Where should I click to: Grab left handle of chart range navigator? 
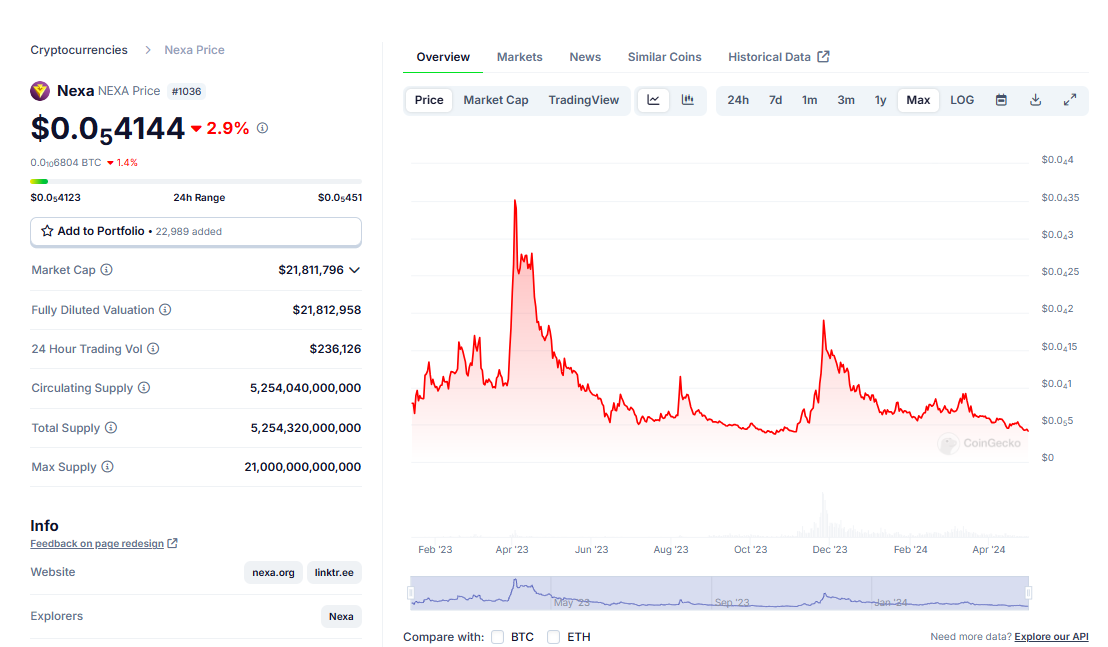point(411,593)
